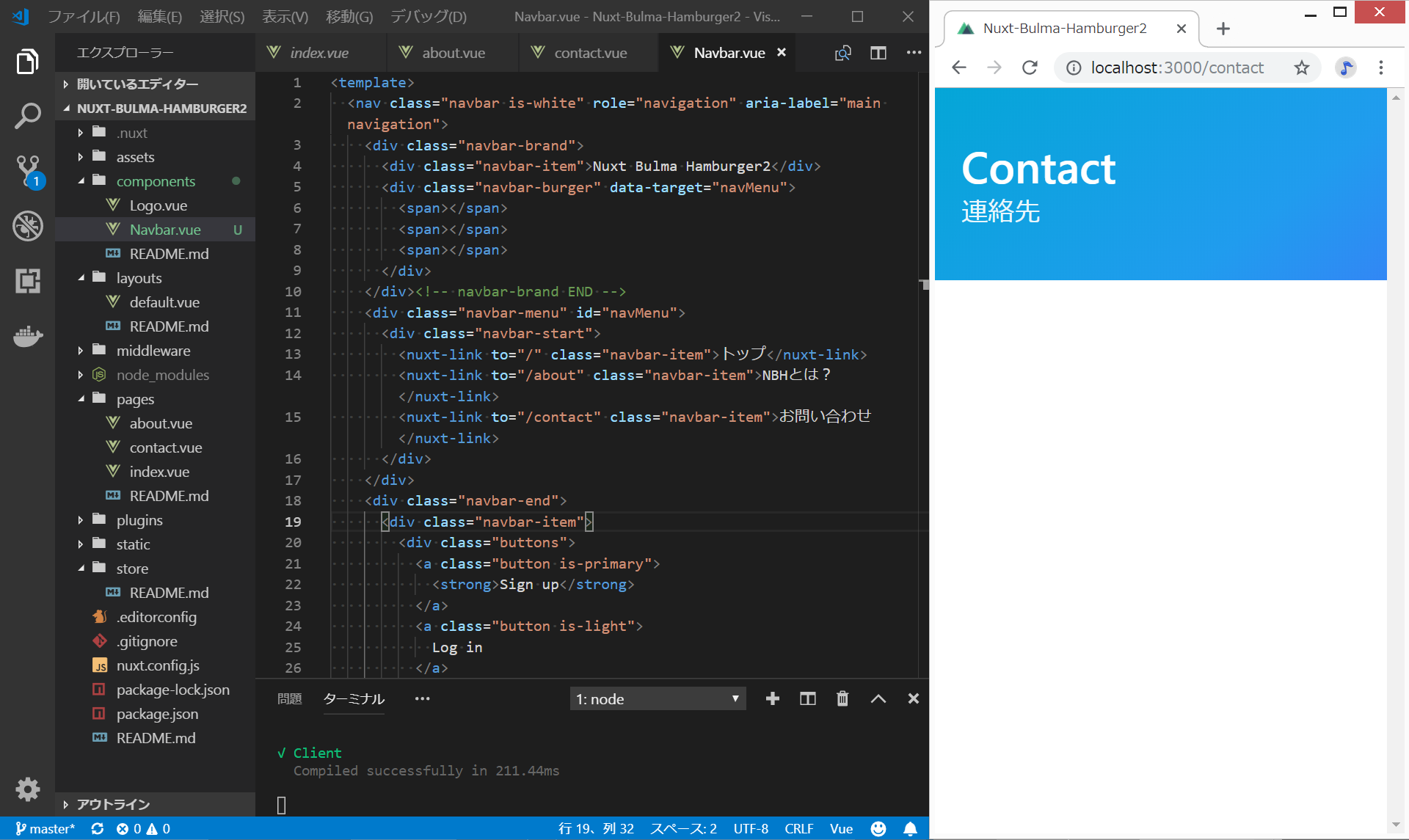Switch to the contact.vue editor tab
1409x840 pixels.
pos(590,53)
